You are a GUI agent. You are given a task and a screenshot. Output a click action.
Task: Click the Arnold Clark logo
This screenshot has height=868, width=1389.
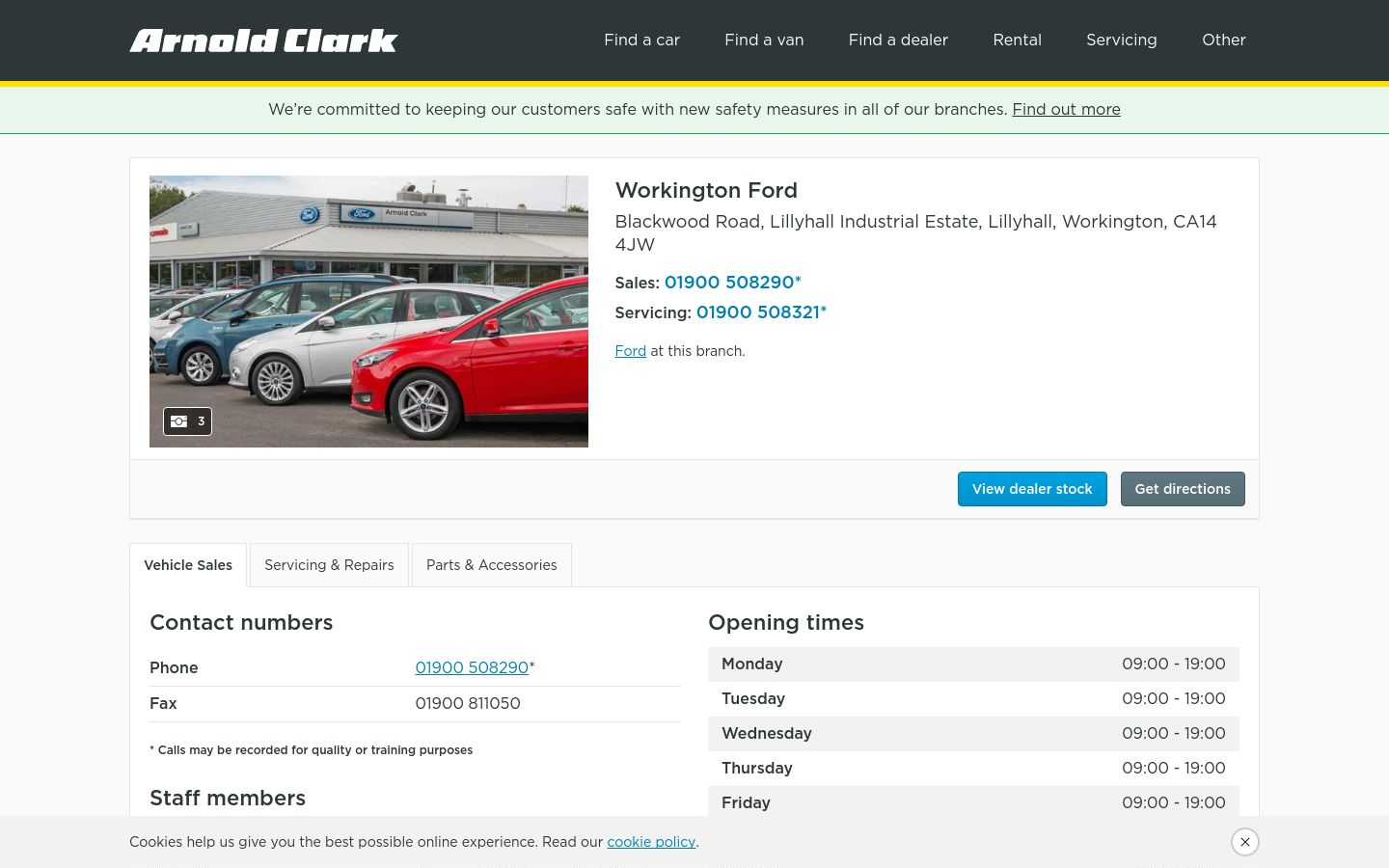click(263, 41)
